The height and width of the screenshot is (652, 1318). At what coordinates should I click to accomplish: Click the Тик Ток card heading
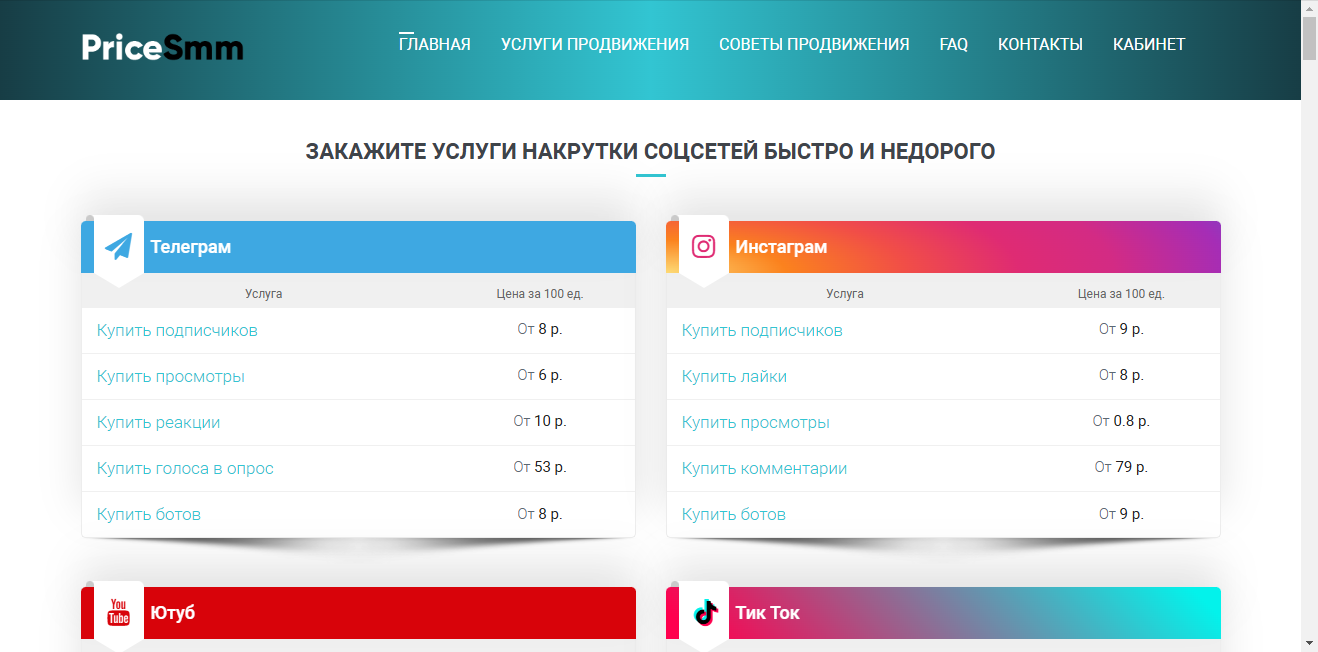pos(768,613)
